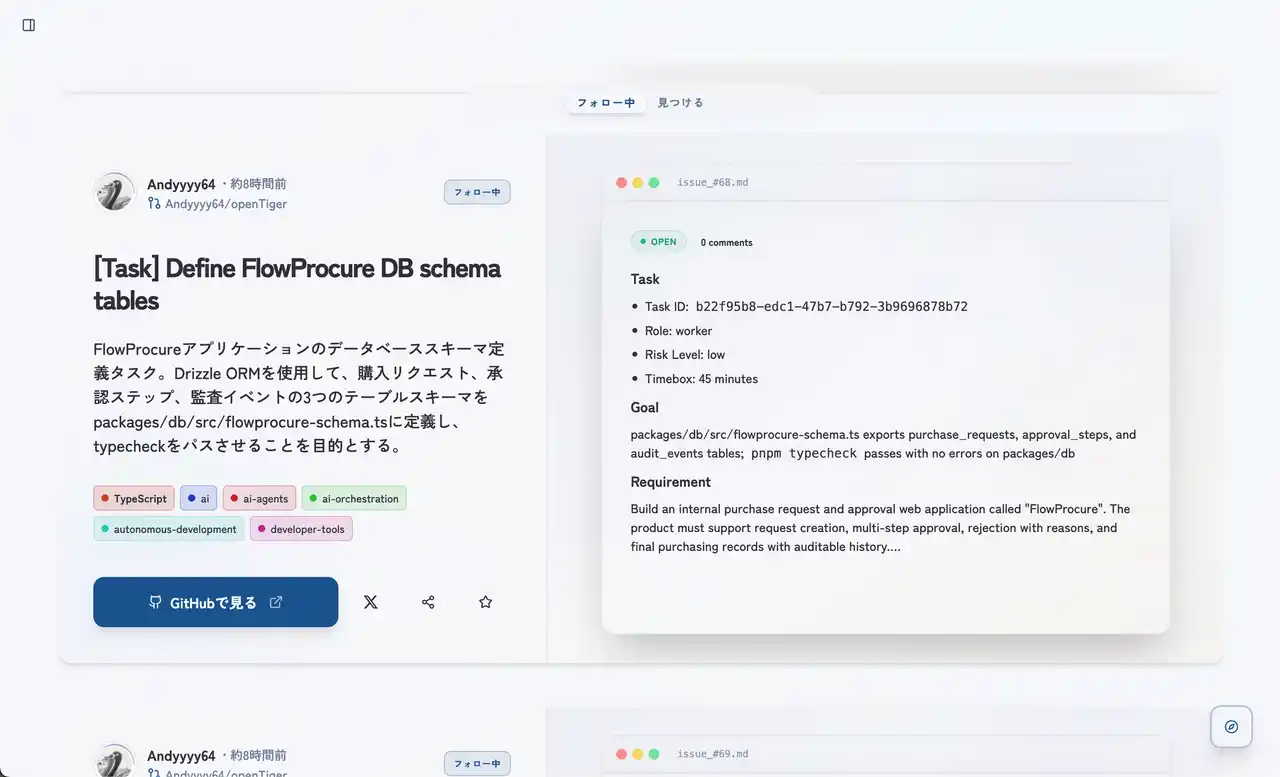Viewport: 1280px width, 777px height.
Task: Switch to the 見つける tab
Action: tap(680, 103)
